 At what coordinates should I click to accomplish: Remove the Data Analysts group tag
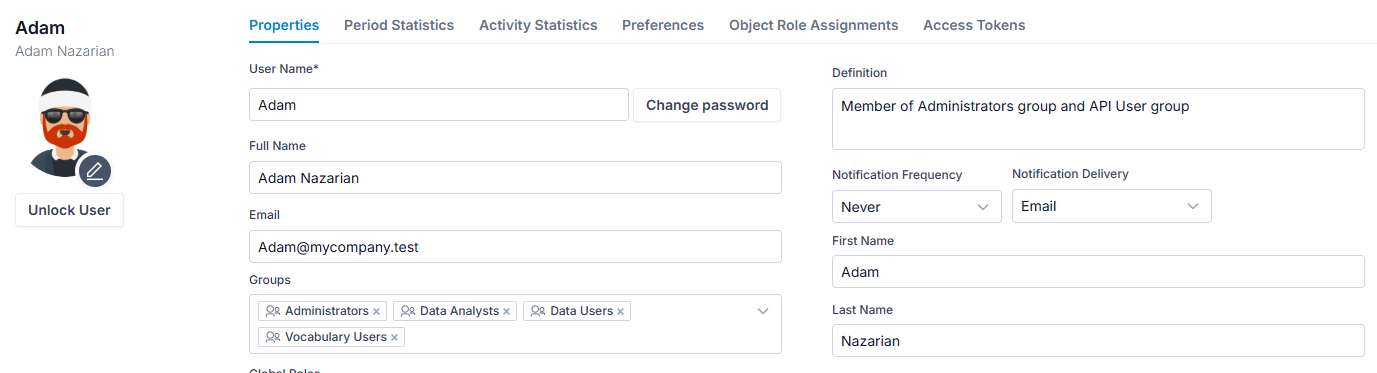coord(507,312)
